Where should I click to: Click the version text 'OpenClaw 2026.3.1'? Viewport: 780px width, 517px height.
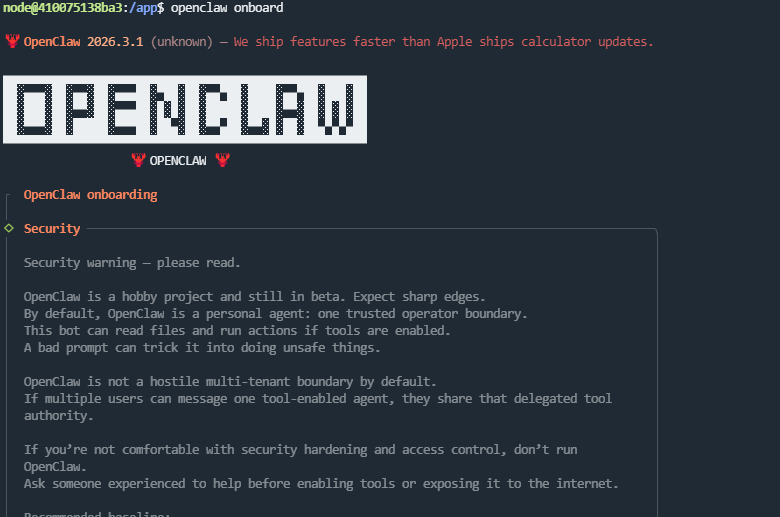click(x=84, y=42)
